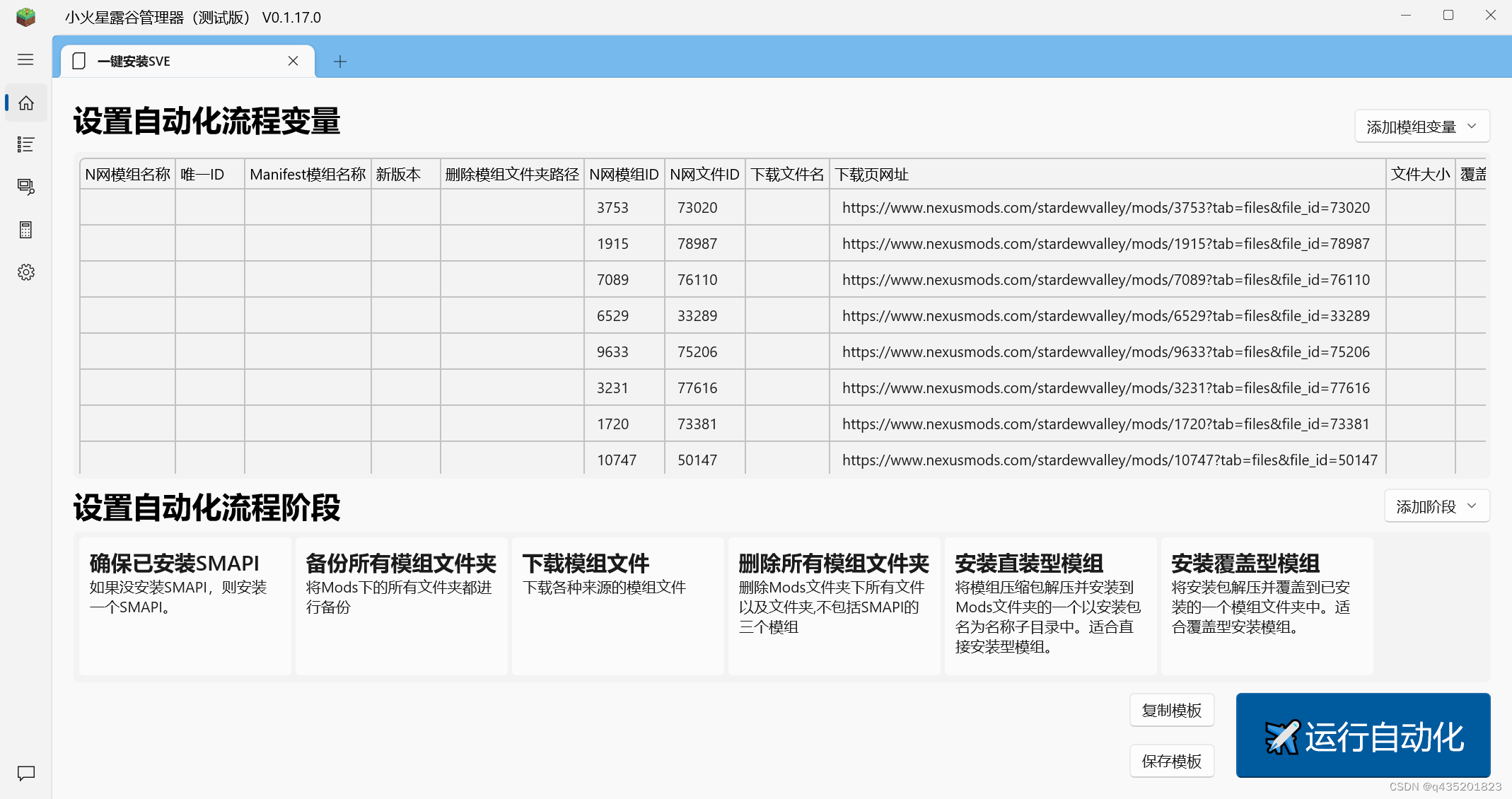Click N网文件ID cell showing 73020
Image resolution: width=1512 pixels, height=799 pixels.
tap(697, 208)
